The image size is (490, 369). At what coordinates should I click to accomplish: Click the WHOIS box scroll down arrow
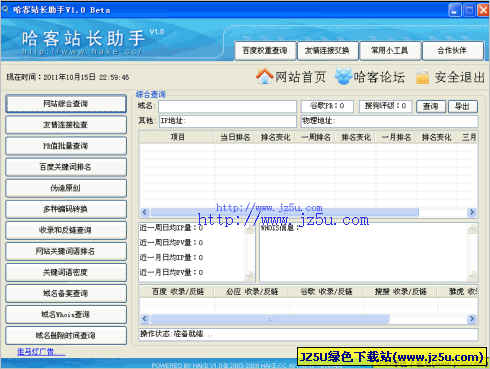pos(472,276)
